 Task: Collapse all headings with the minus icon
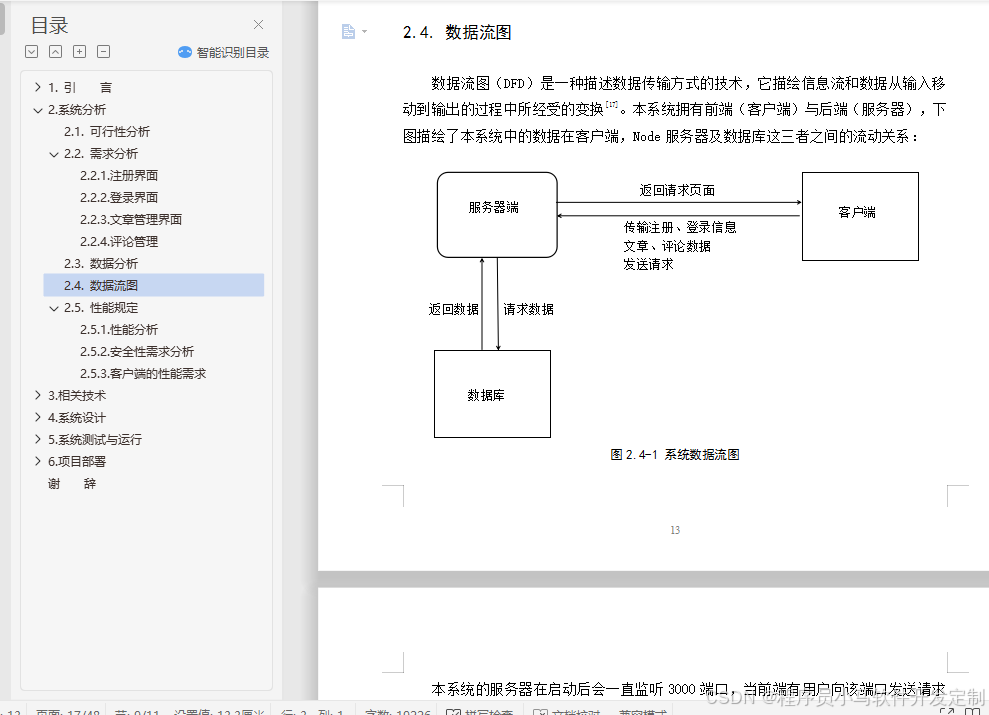[x=104, y=51]
